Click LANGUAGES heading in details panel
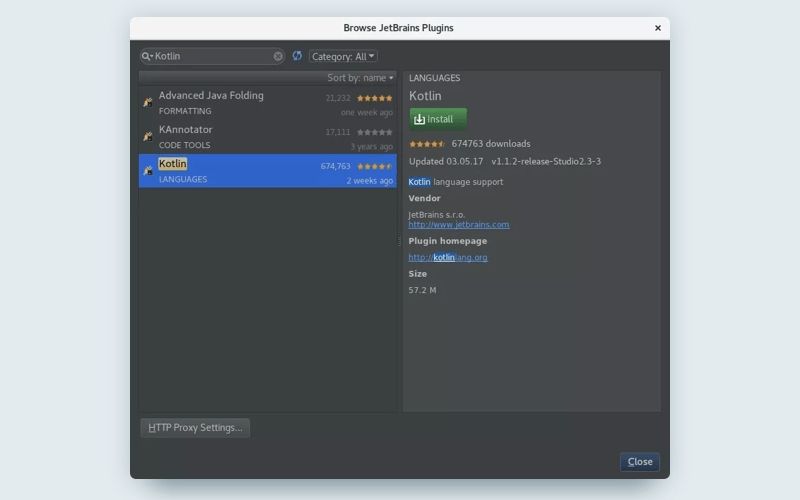This screenshot has width=800, height=500. coord(434,78)
